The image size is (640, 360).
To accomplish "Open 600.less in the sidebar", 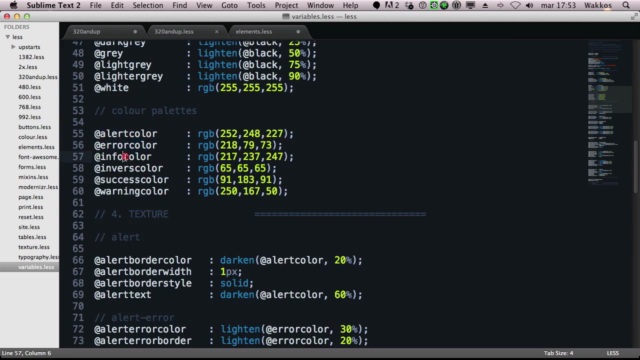I will pyautogui.click(x=29, y=97).
